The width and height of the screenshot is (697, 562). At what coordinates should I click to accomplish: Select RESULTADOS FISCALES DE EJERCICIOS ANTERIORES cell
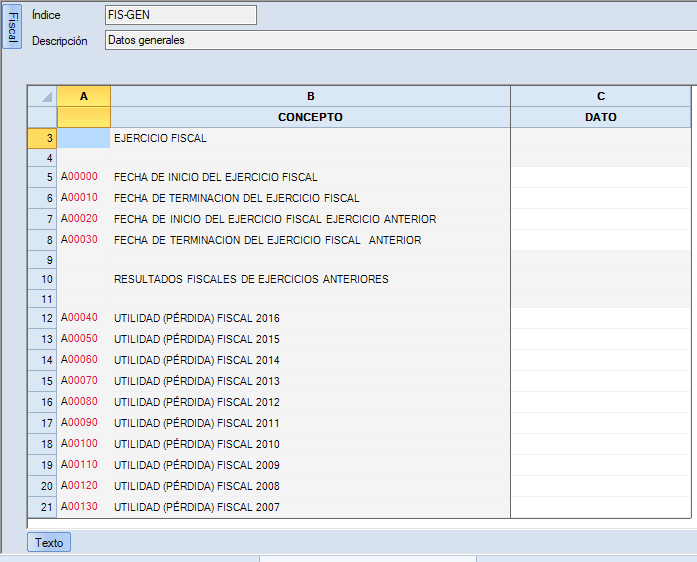pyautogui.click(x=310, y=279)
